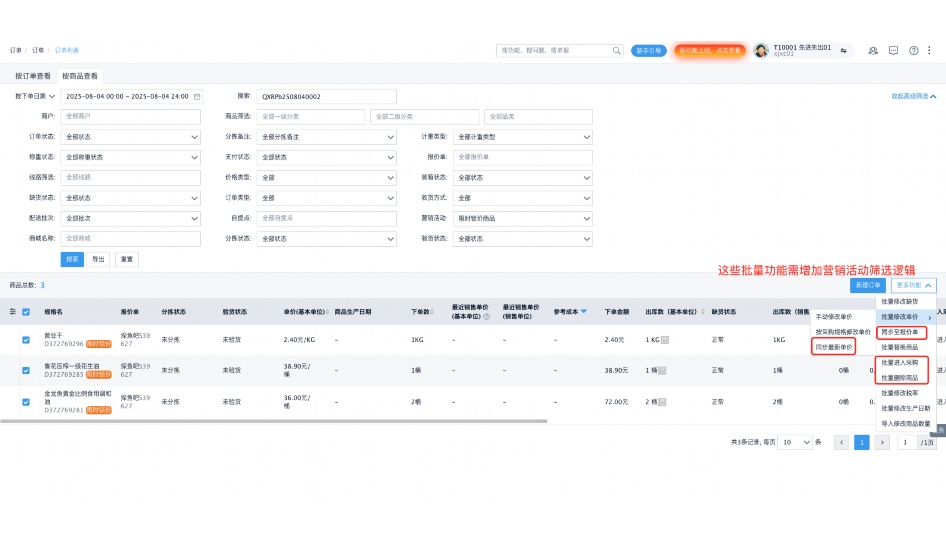Click the 新建订单 button
This screenshot has height=545, width=946.
(x=868, y=285)
